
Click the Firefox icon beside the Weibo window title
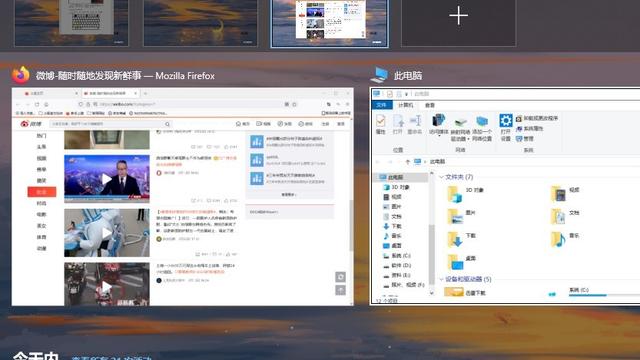click(x=20, y=75)
